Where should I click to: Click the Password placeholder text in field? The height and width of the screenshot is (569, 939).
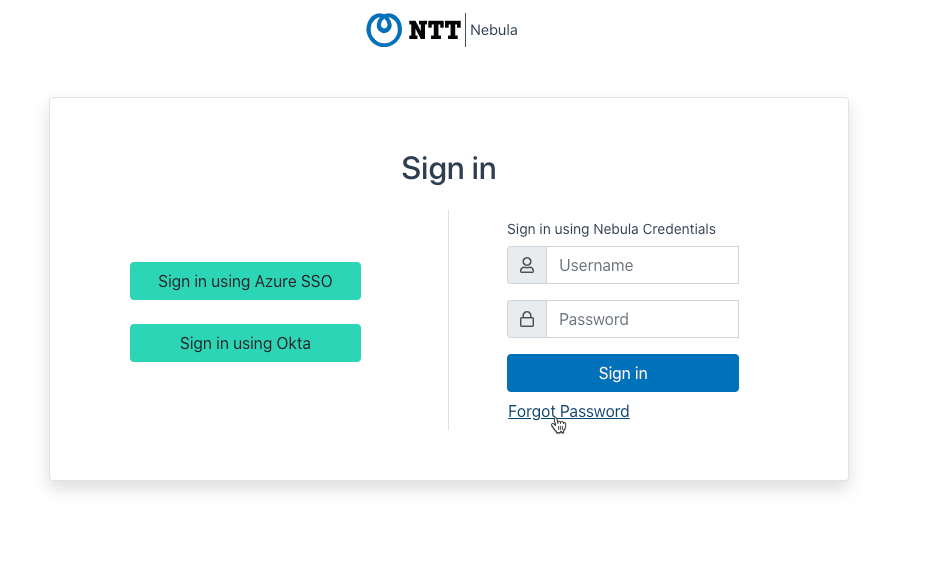coord(594,319)
